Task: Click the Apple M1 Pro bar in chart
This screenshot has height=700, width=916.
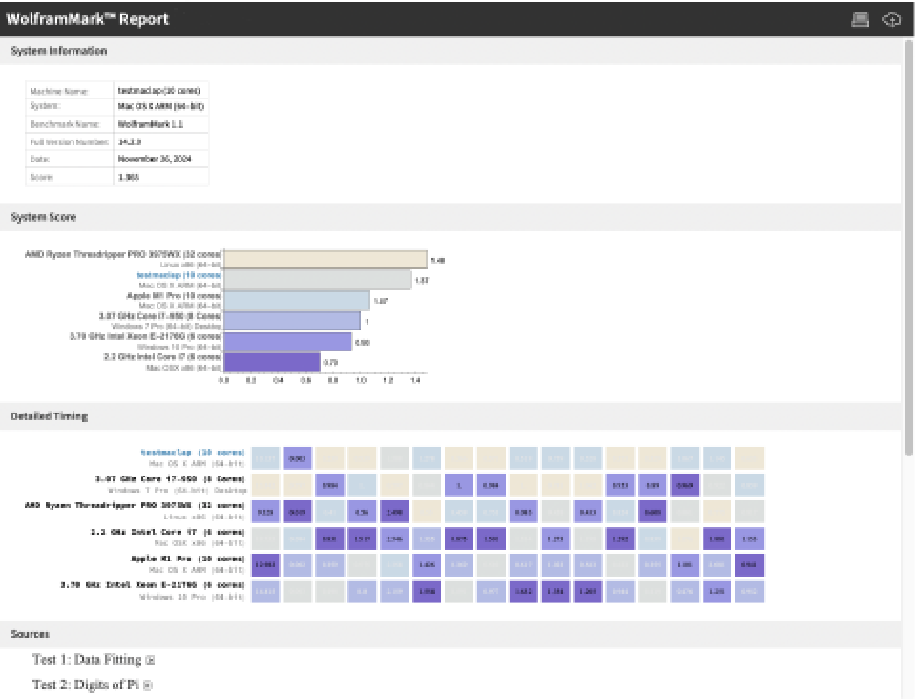Action: click(x=296, y=300)
